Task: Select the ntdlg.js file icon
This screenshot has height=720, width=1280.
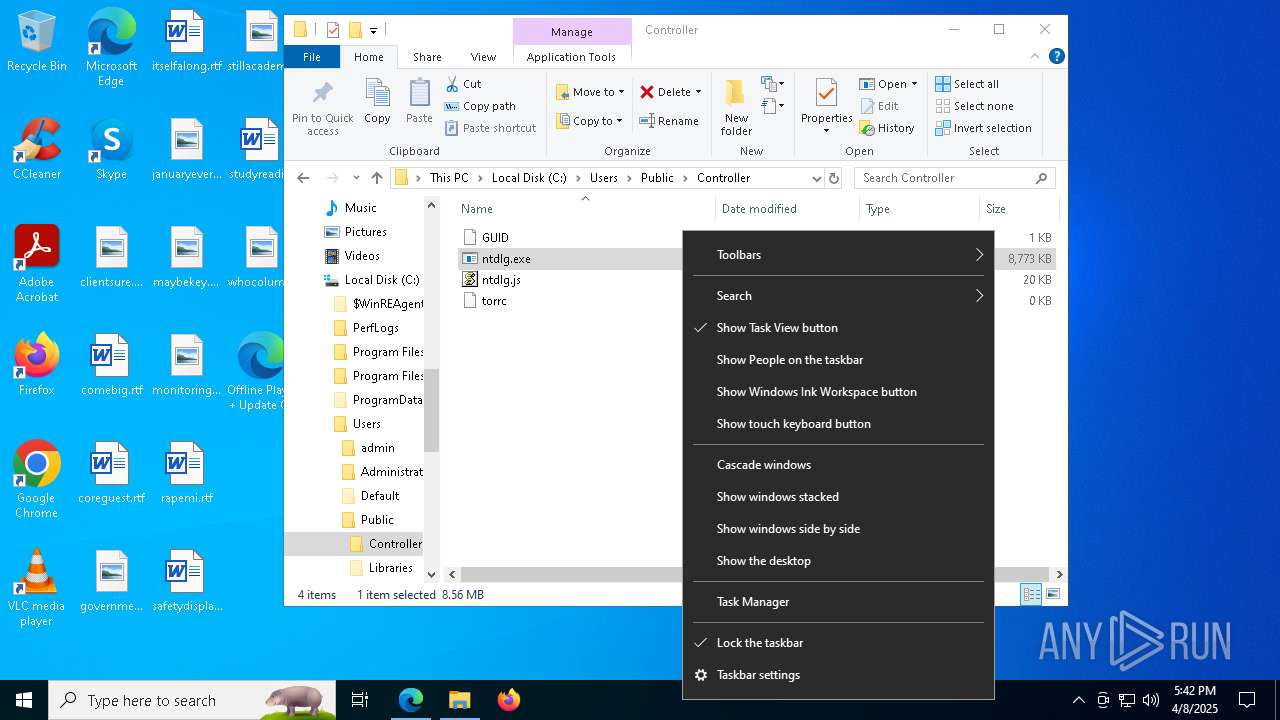Action: [x=470, y=280]
